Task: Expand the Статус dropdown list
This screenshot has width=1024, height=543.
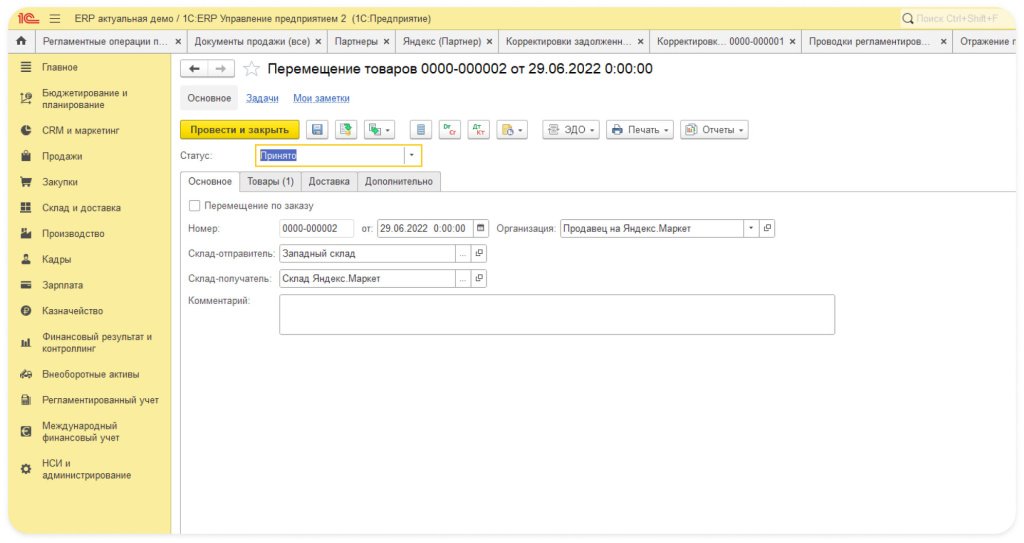Action: click(x=411, y=155)
